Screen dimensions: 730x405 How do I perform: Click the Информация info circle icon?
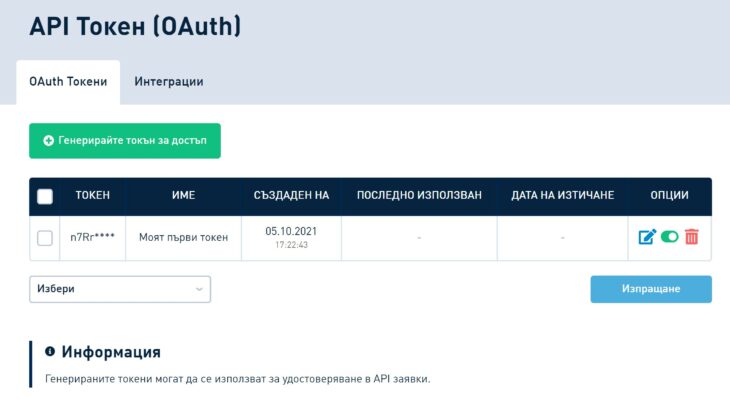pos(50,351)
